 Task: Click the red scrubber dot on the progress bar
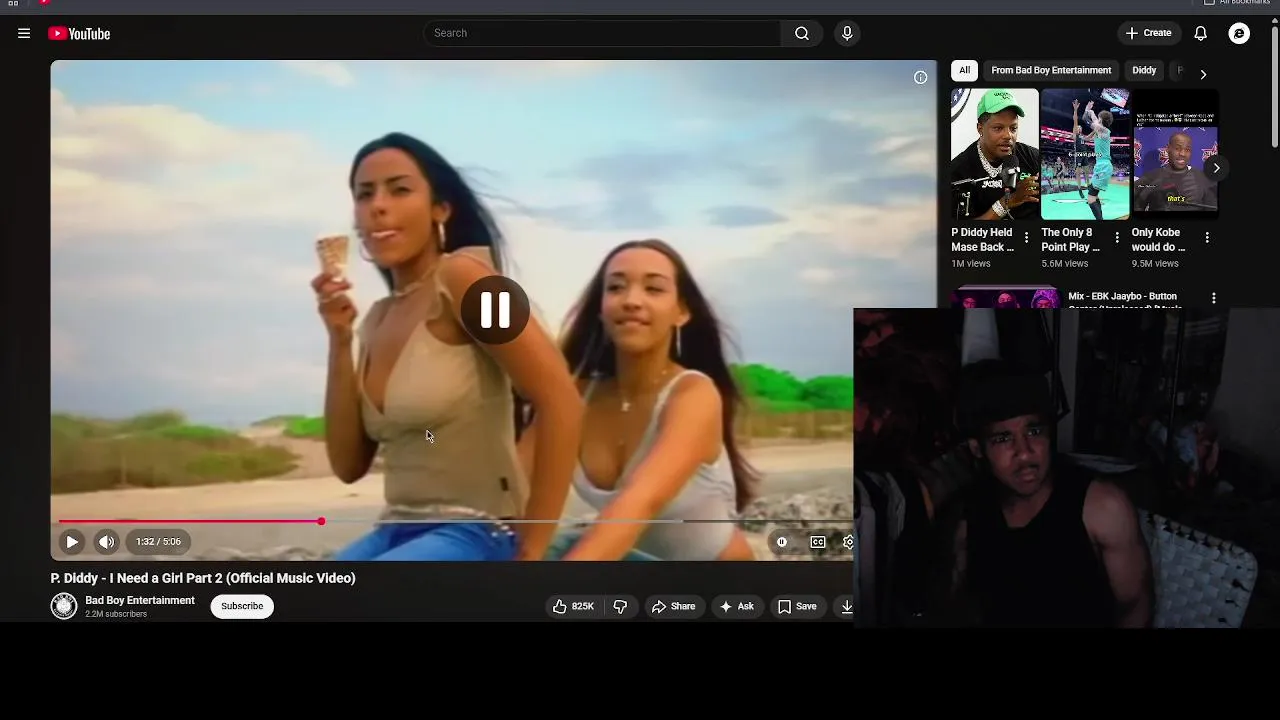pyautogui.click(x=321, y=521)
